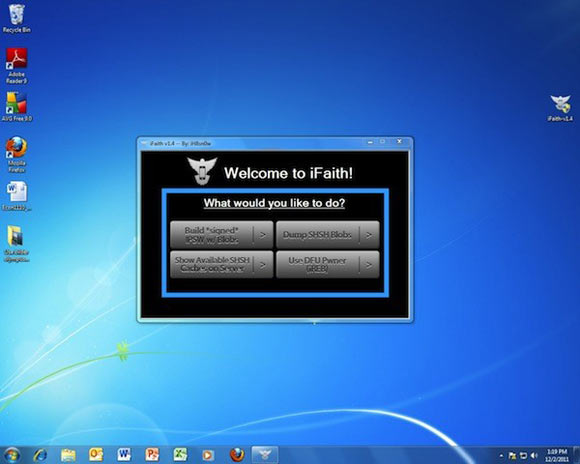
Task: Click the Windows Start orb
Action: [x=11, y=455]
